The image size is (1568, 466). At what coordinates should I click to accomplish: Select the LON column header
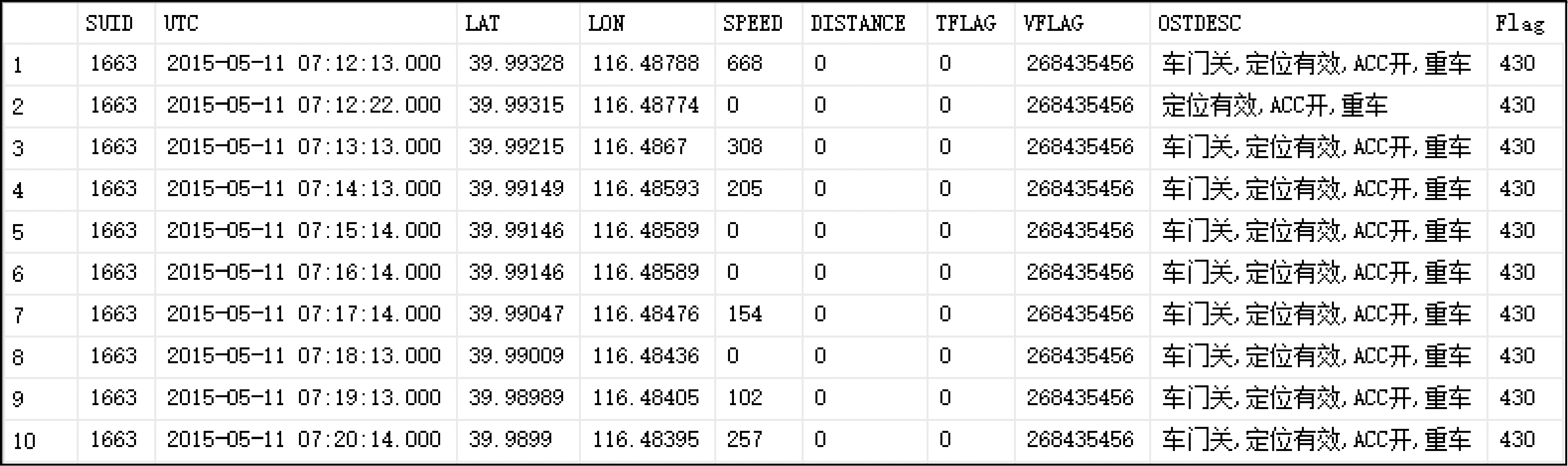tap(647, 23)
